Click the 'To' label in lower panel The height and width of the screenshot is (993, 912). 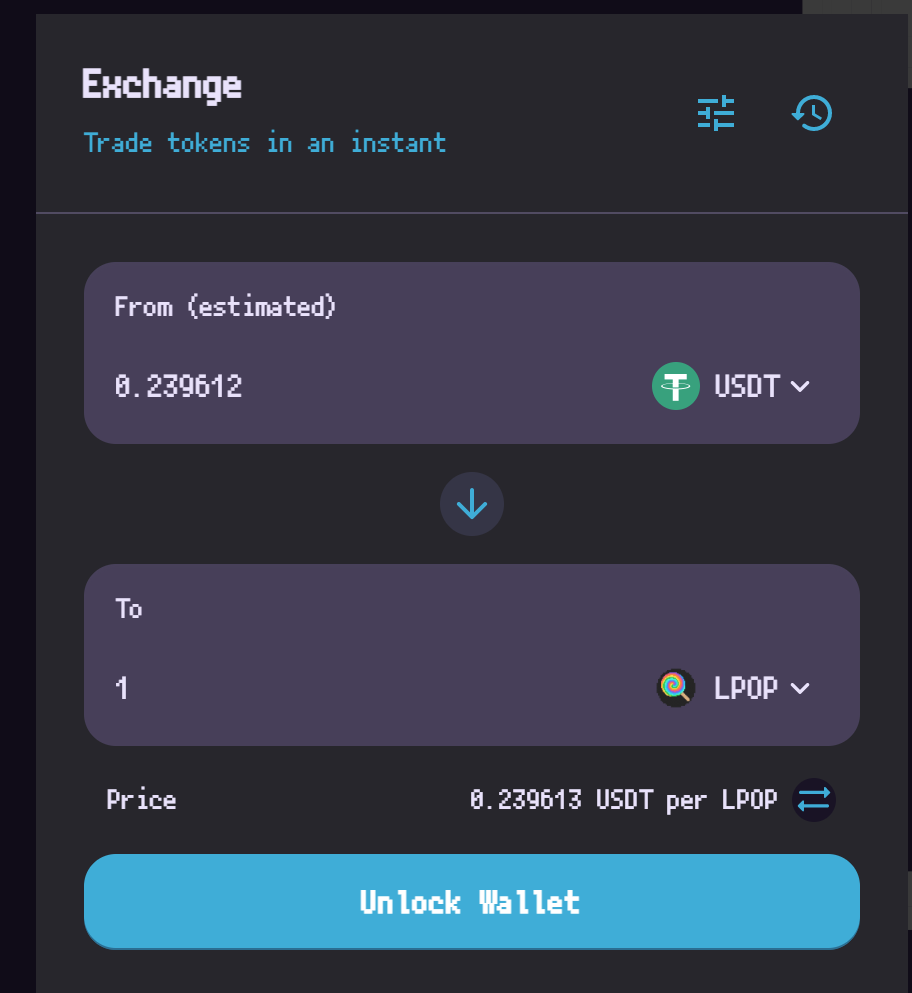click(x=129, y=609)
